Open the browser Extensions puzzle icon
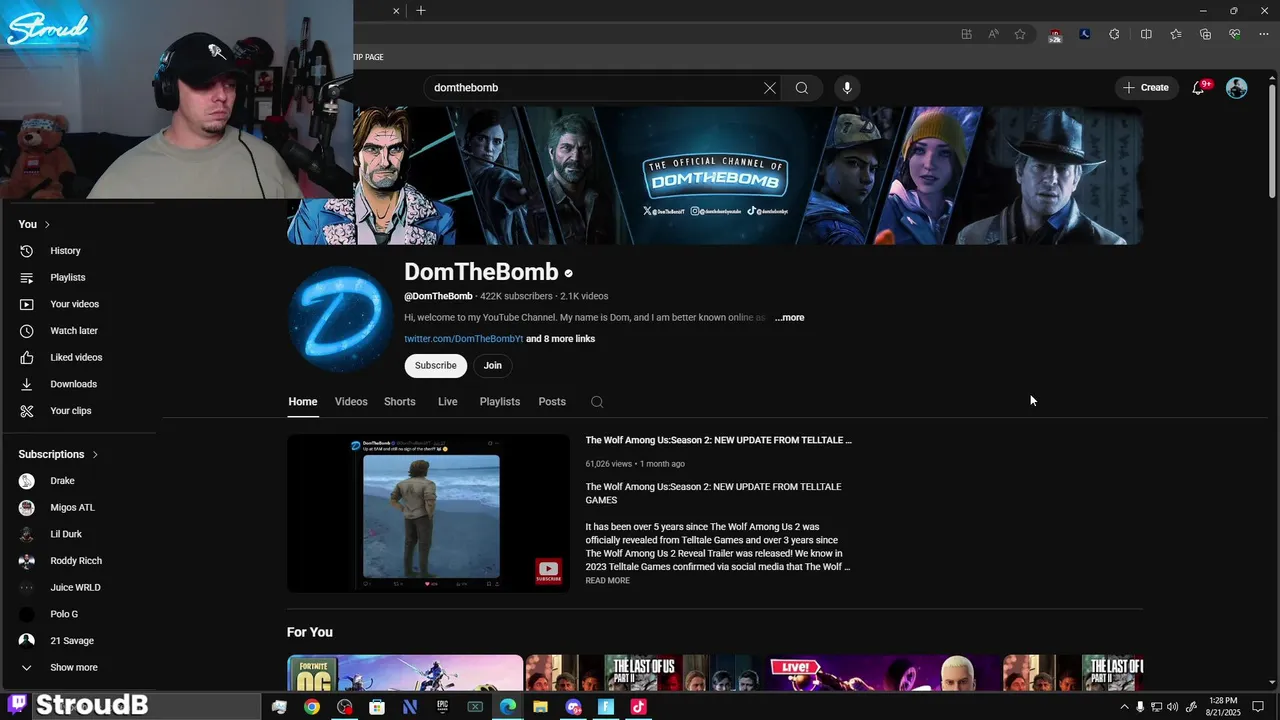This screenshot has width=1280, height=720. (1114, 34)
